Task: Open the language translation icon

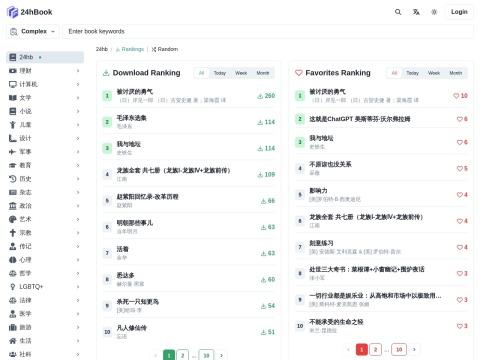Action: tap(416, 12)
